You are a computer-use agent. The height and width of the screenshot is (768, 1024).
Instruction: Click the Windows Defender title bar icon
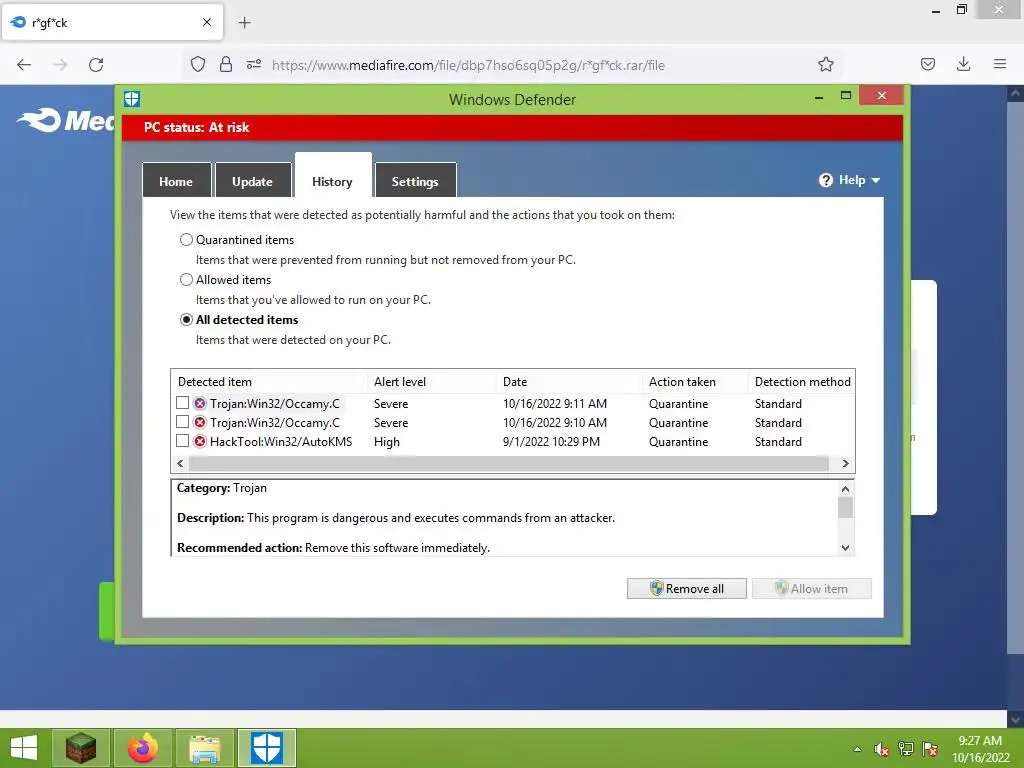(132, 99)
